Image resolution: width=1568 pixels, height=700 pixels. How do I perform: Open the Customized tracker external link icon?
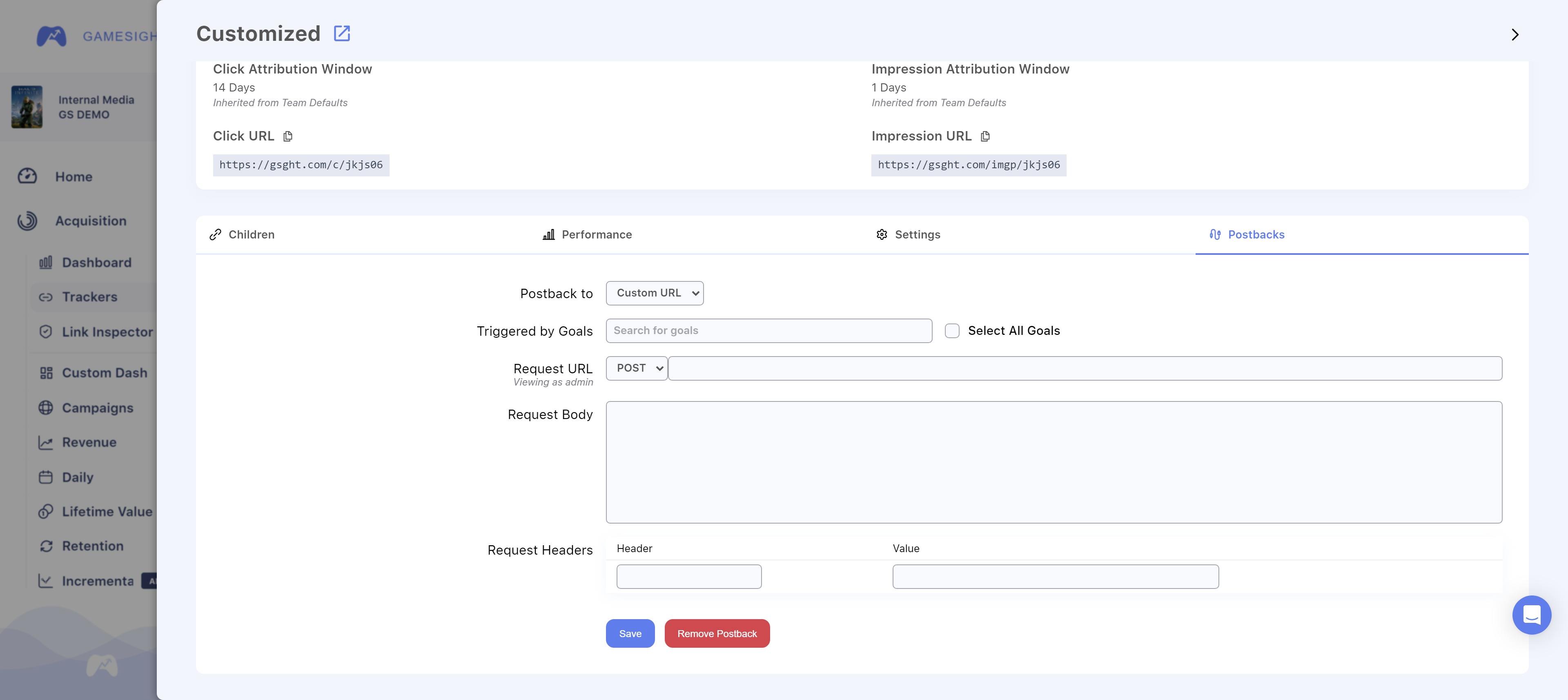pos(342,33)
